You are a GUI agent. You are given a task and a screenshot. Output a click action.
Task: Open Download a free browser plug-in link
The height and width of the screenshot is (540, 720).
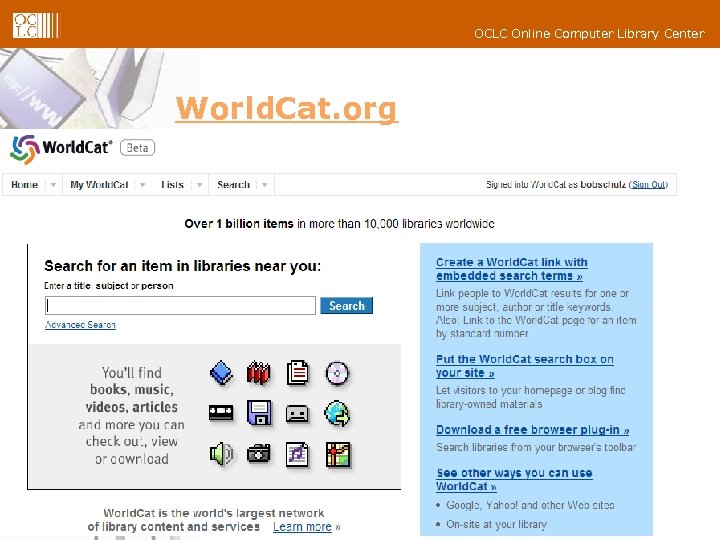[x=532, y=430]
